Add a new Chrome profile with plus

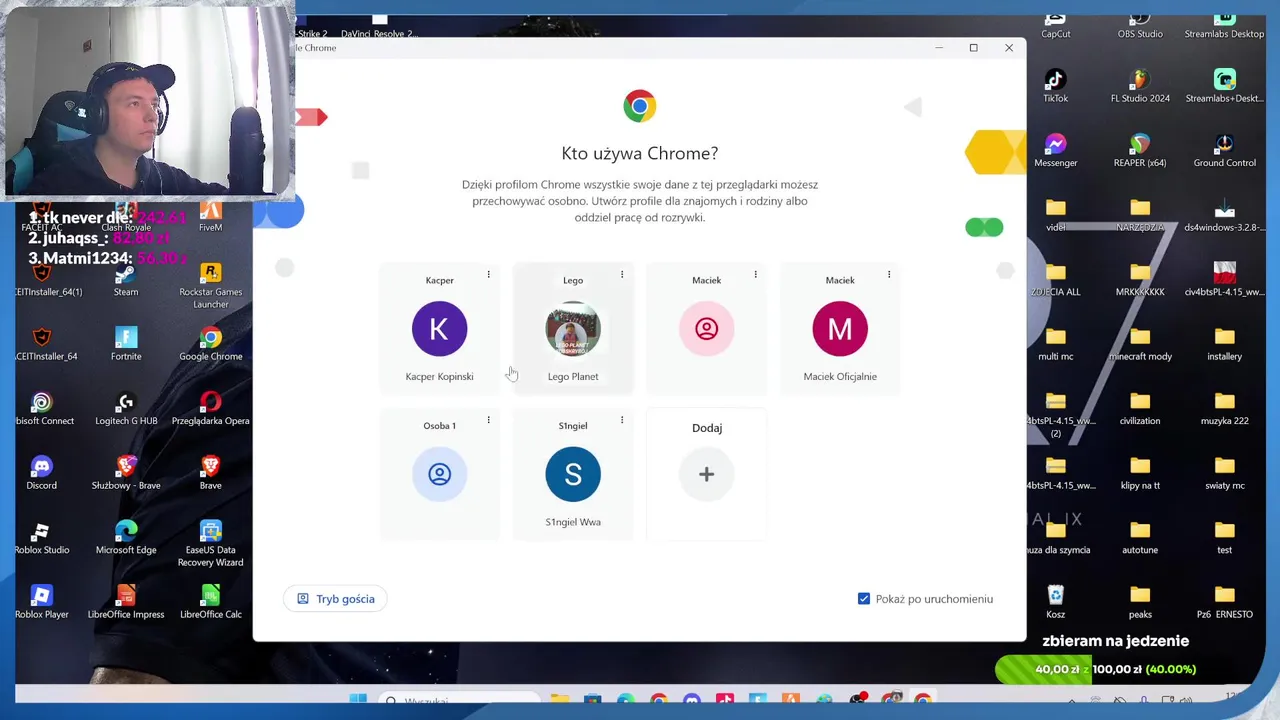[706, 474]
